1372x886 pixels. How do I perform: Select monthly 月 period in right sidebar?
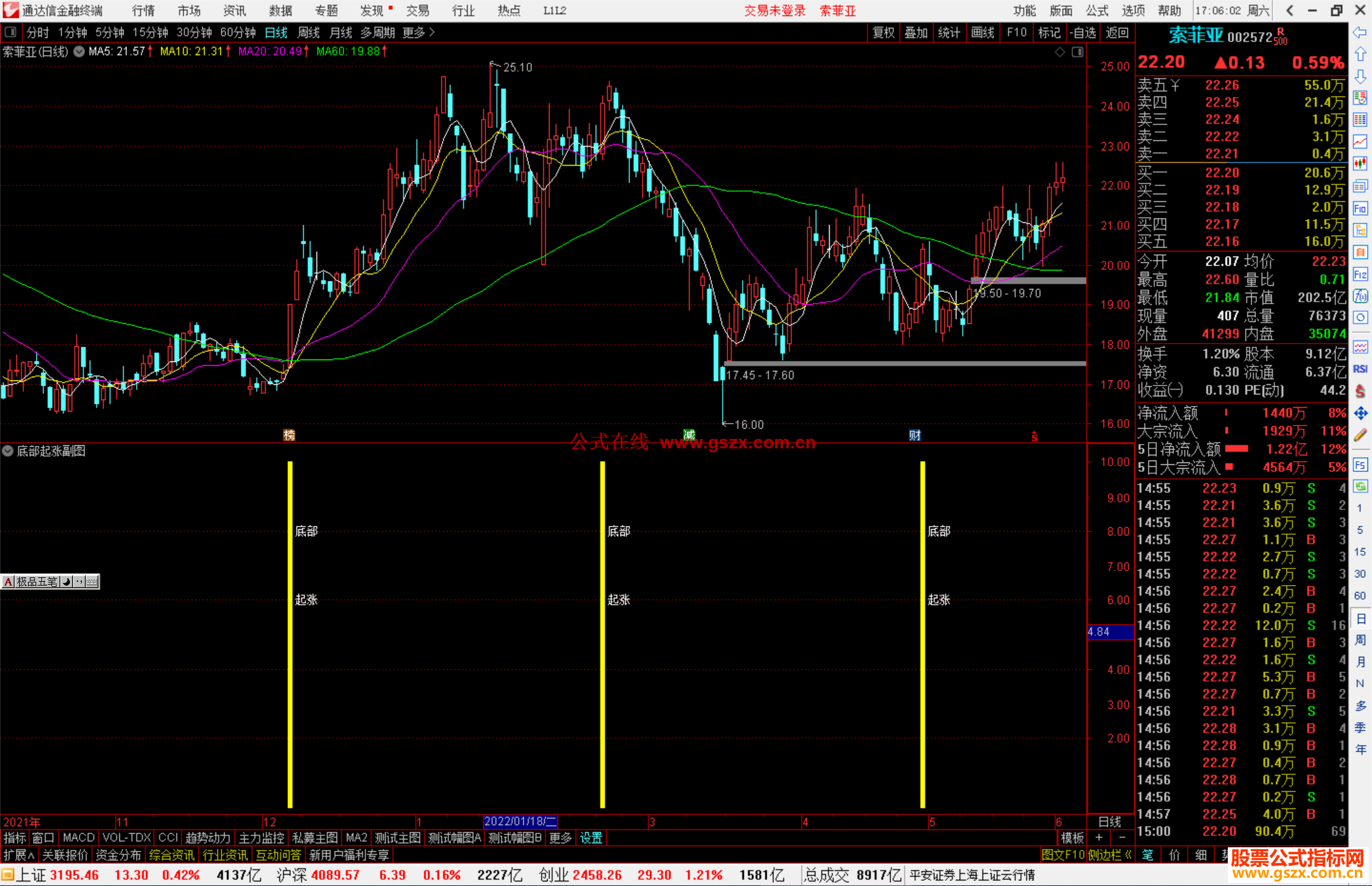1360,662
